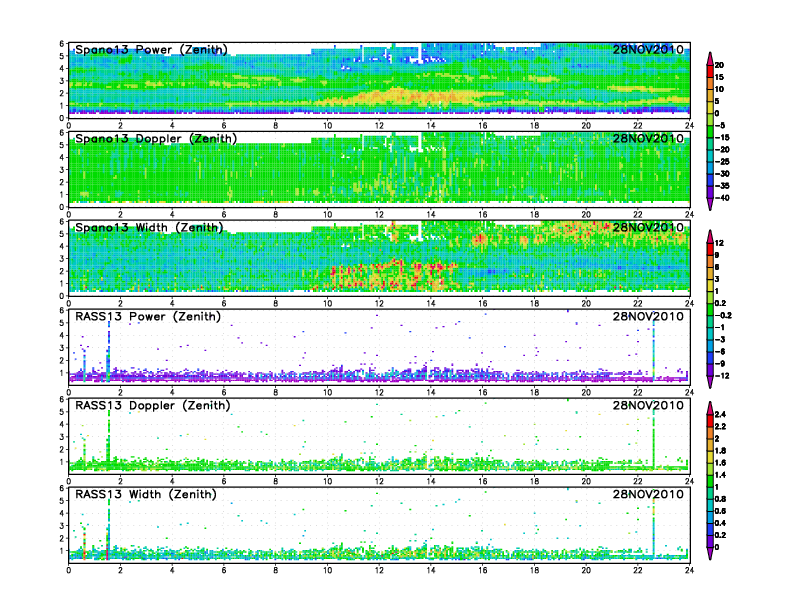
Task: Click the upward arrow cap of the top colorbar
Action: (710, 58)
